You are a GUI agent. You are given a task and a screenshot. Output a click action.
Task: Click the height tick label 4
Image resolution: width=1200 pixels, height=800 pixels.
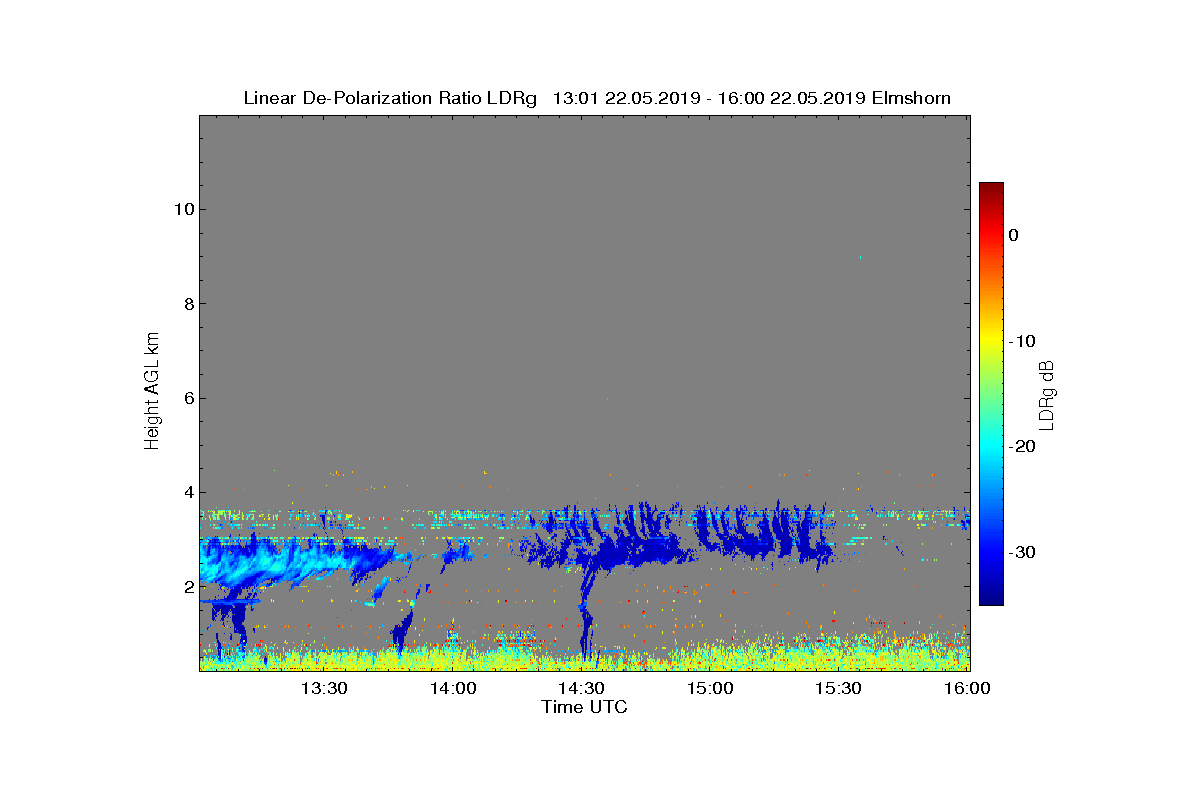coord(187,492)
